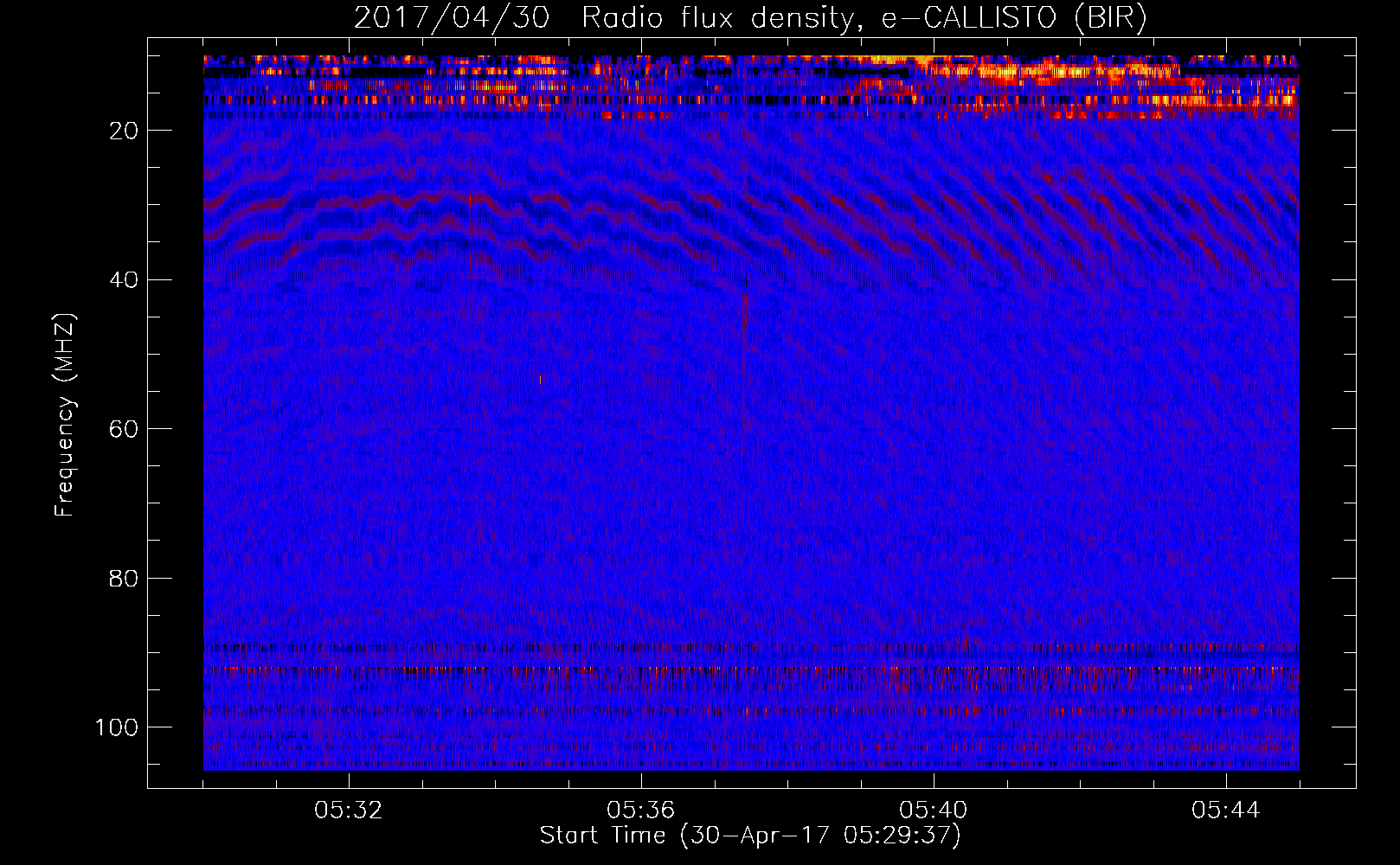Click the '40' frequency tick label

point(124,280)
